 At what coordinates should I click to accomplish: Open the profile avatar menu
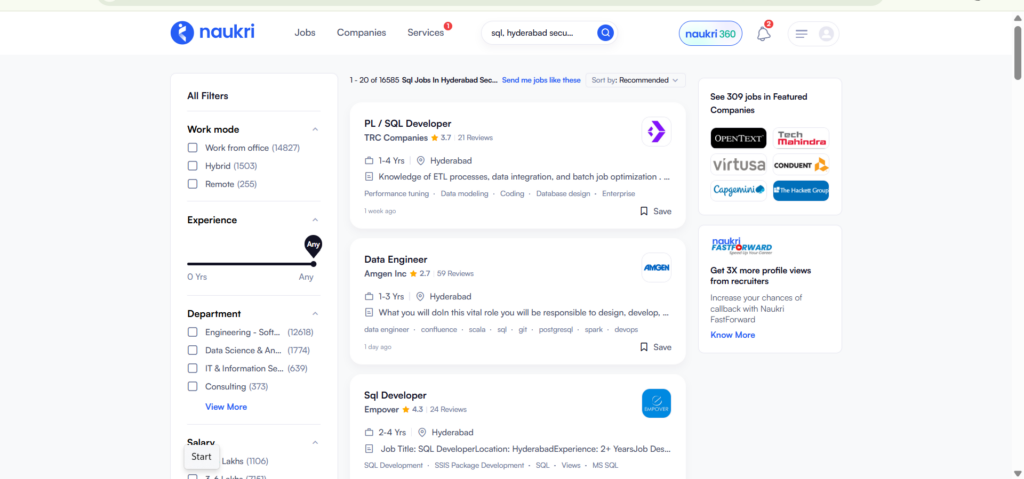pos(826,34)
